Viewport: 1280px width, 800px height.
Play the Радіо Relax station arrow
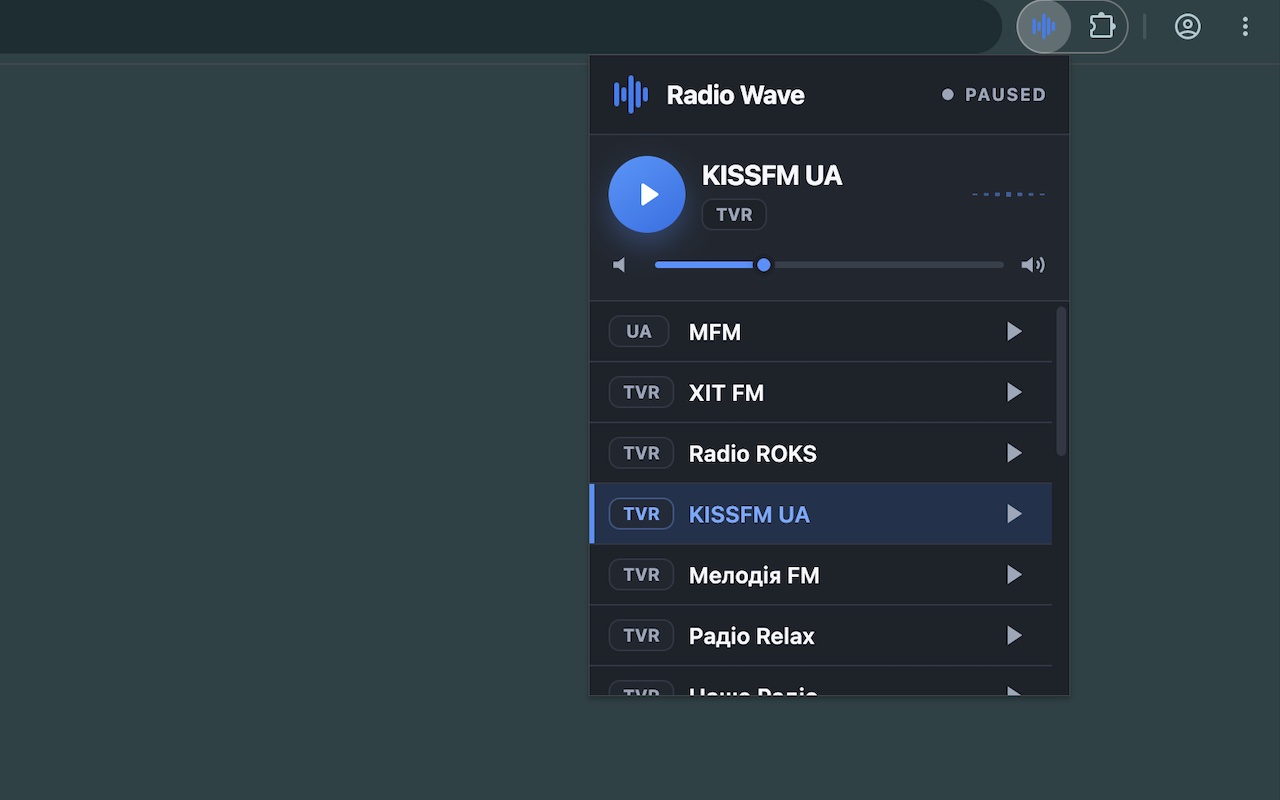1014,636
